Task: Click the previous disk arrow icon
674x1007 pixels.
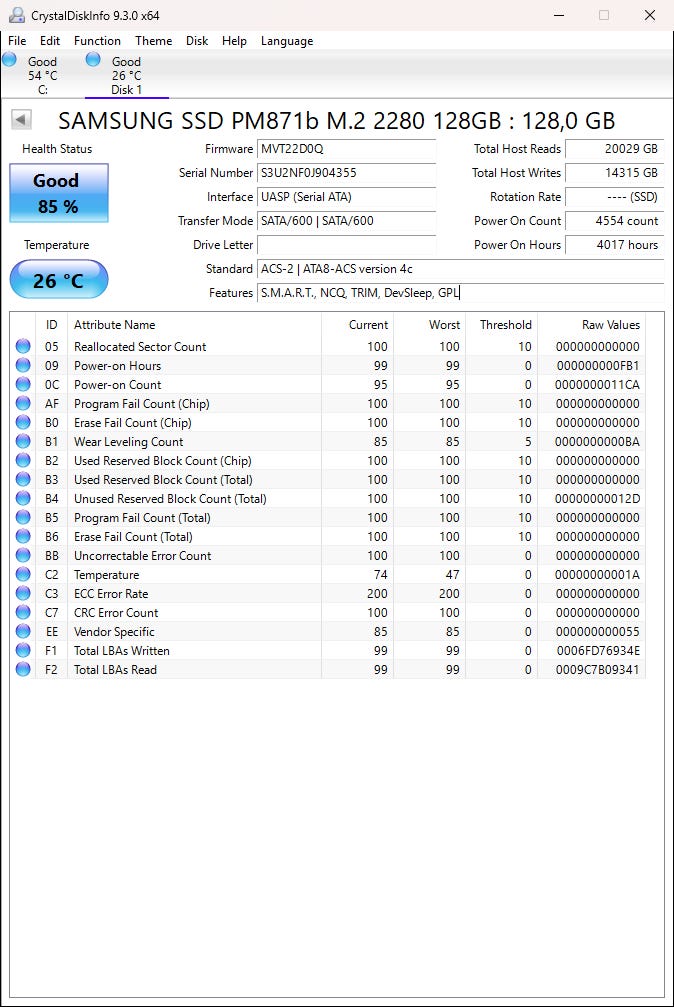Action: pos(21,119)
